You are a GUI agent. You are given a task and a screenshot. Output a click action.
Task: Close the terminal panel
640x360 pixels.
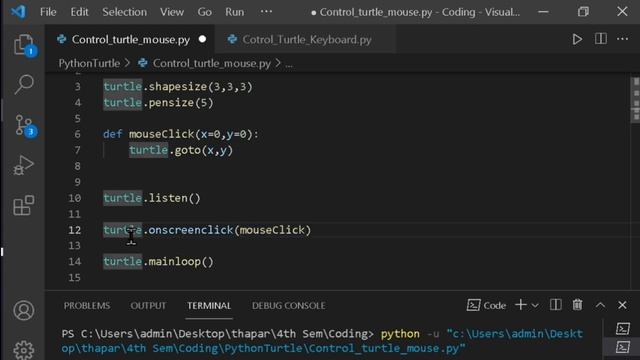pyautogui.click(x=622, y=305)
